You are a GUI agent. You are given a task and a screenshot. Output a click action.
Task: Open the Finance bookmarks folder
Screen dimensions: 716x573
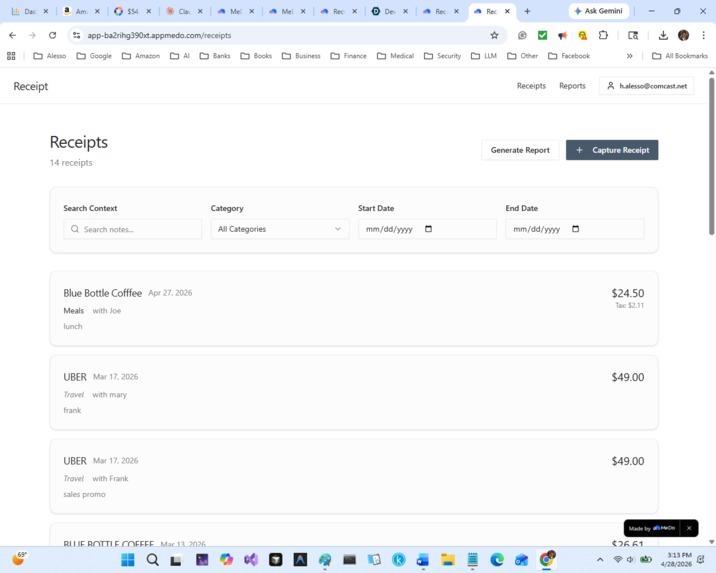[349, 56]
